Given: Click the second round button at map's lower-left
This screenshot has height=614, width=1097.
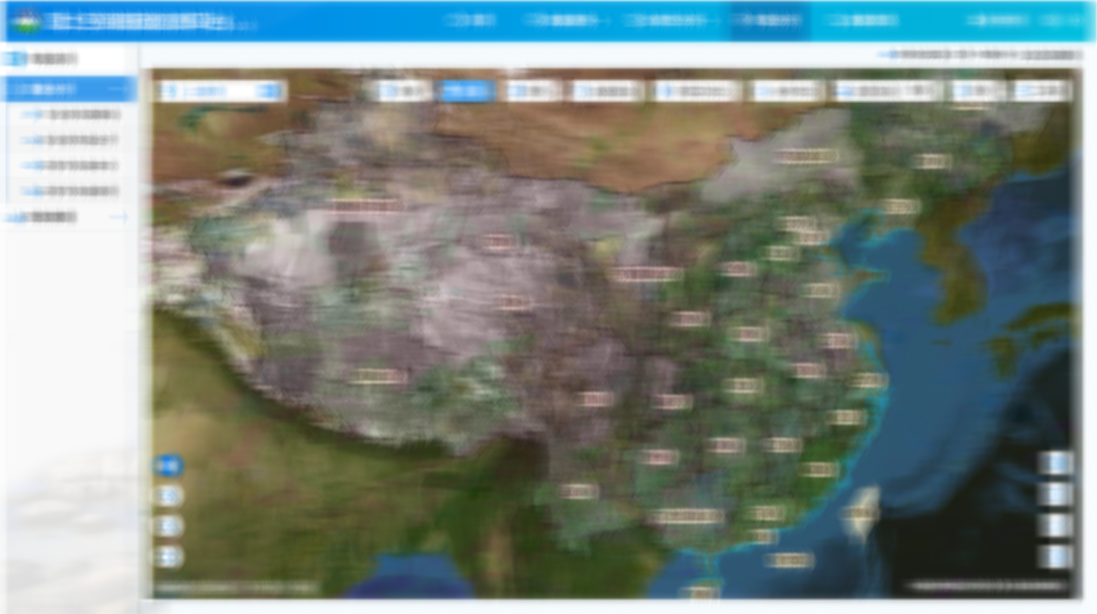Looking at the screenshot, I should pyautogui.click(x=169, y=496).
